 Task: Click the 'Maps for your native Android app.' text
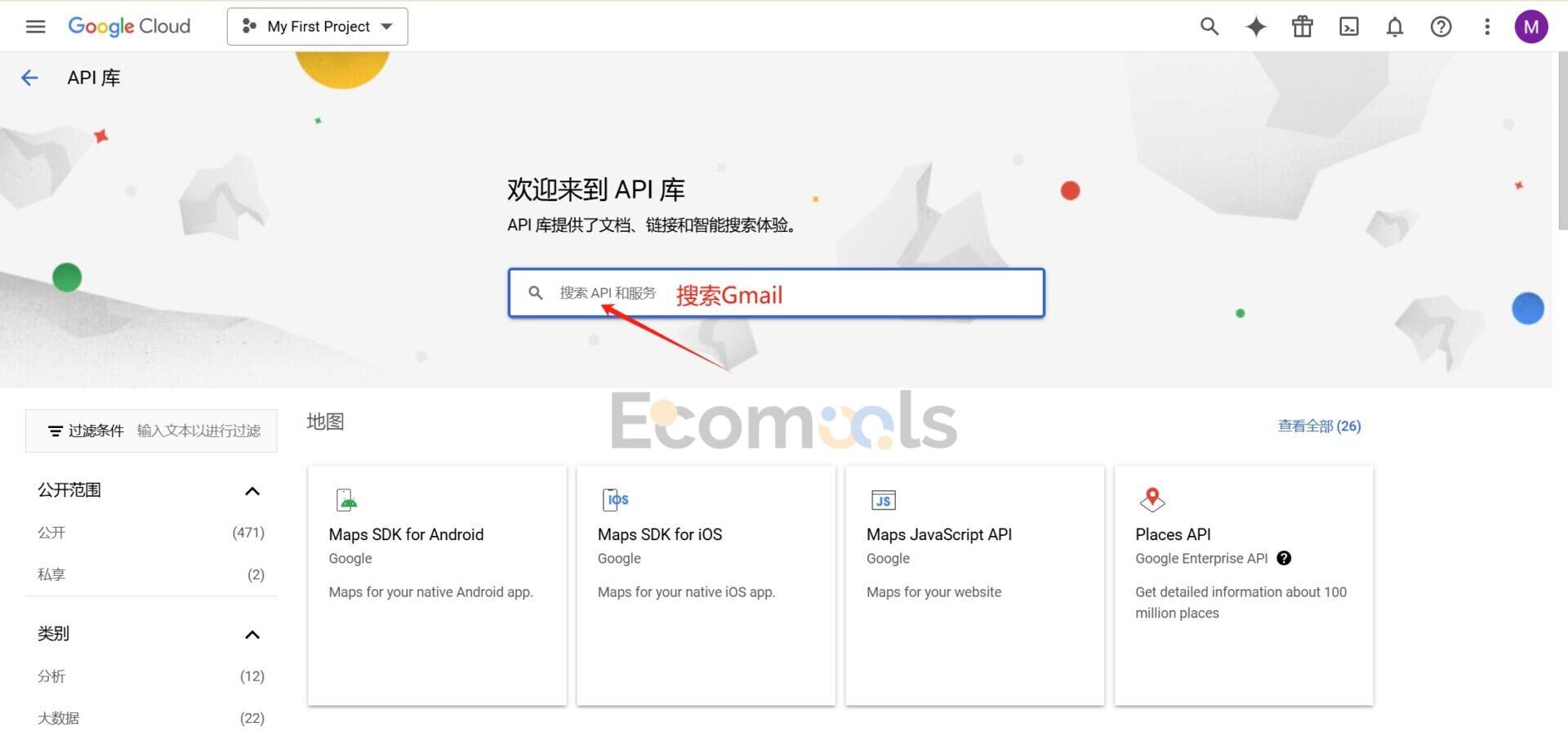click(430, 591)
